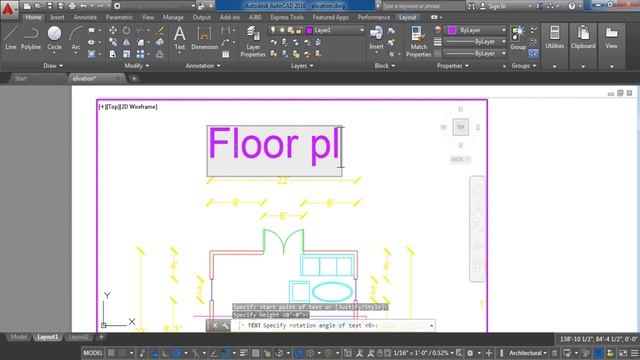Open the viewport scale 1/16" = 1'-0" dropdown
640x360 pixels.
[424, 353]
